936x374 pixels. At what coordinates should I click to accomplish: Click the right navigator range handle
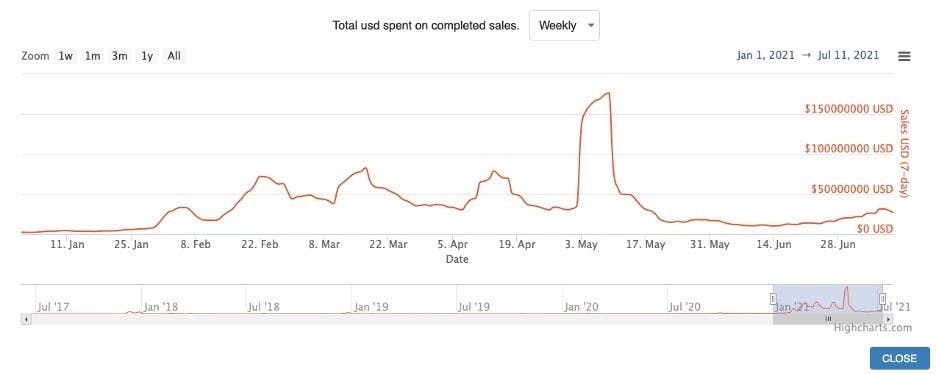(x=882, y=299)
